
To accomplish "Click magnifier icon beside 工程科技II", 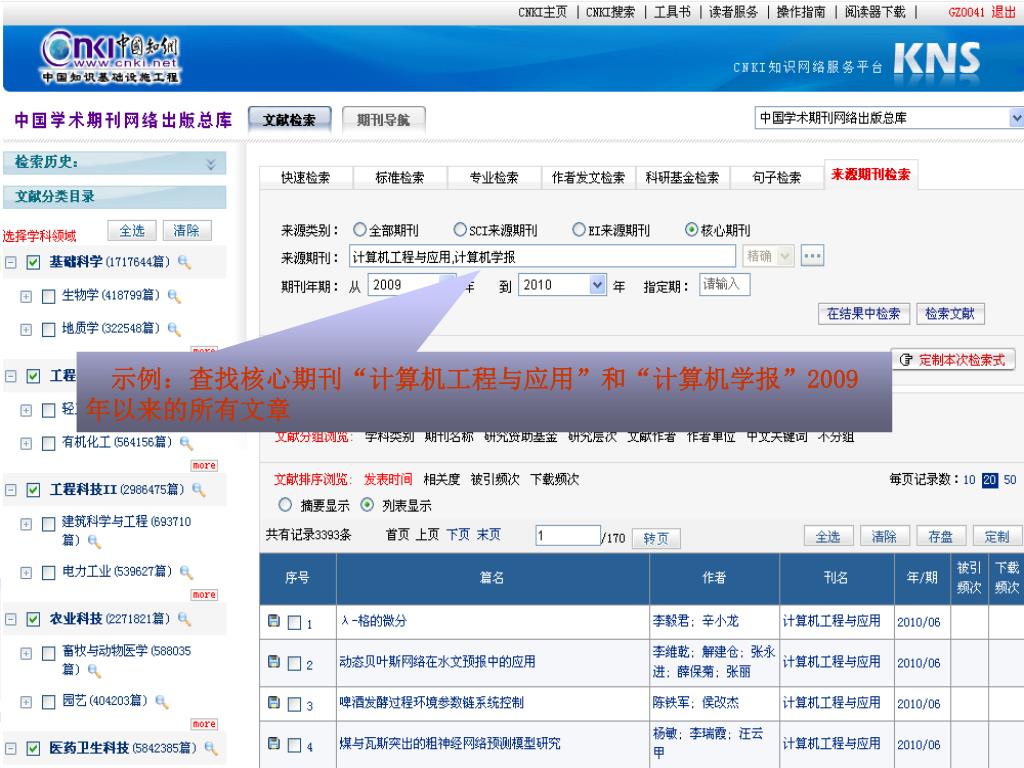I will coord(199,490).
